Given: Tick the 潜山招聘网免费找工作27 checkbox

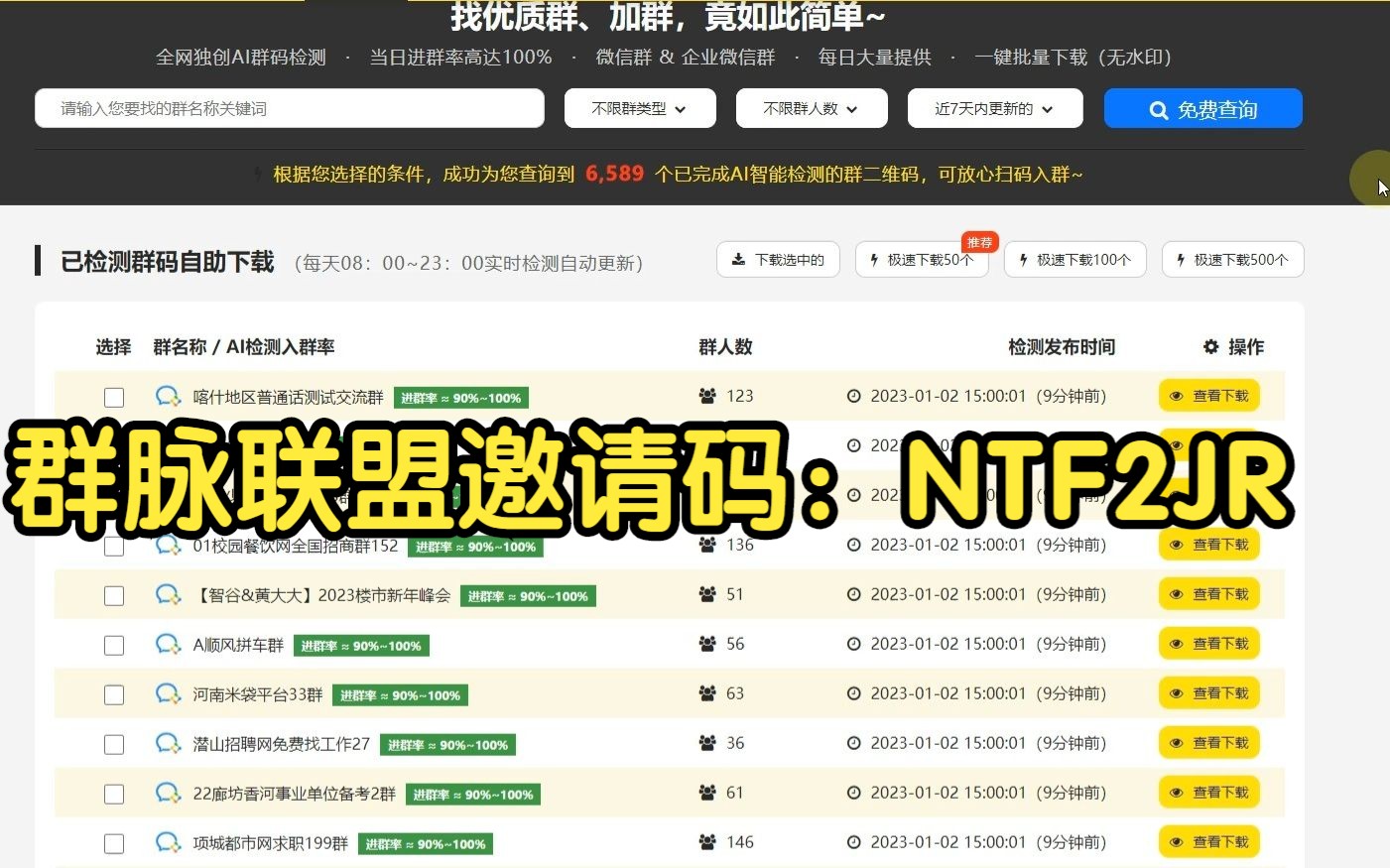Looking at the screenshot, I should [114, 744].
